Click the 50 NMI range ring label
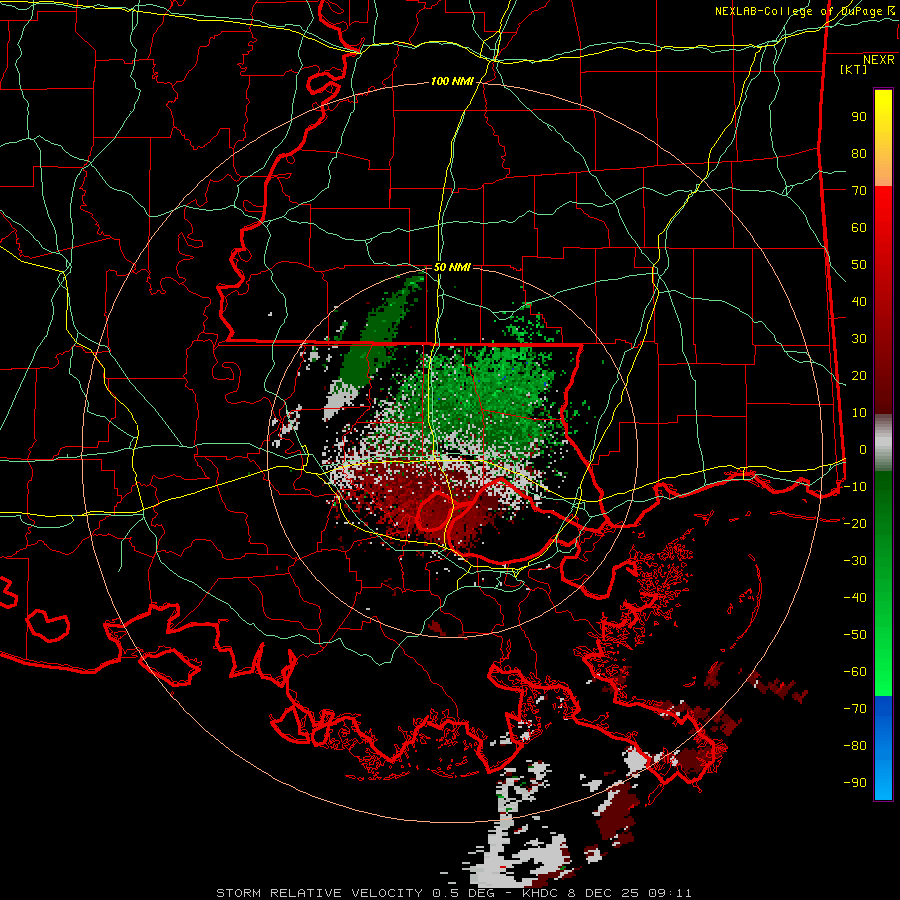 pyautogui.click(x=452, y=267)
